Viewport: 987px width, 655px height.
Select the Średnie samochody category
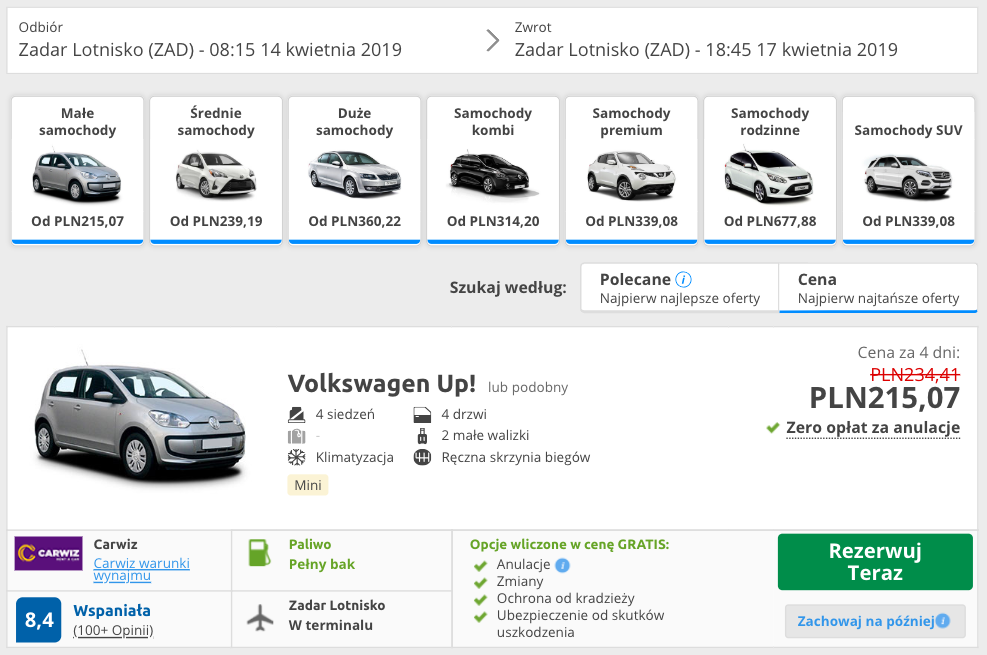click(x=216, y=170)
